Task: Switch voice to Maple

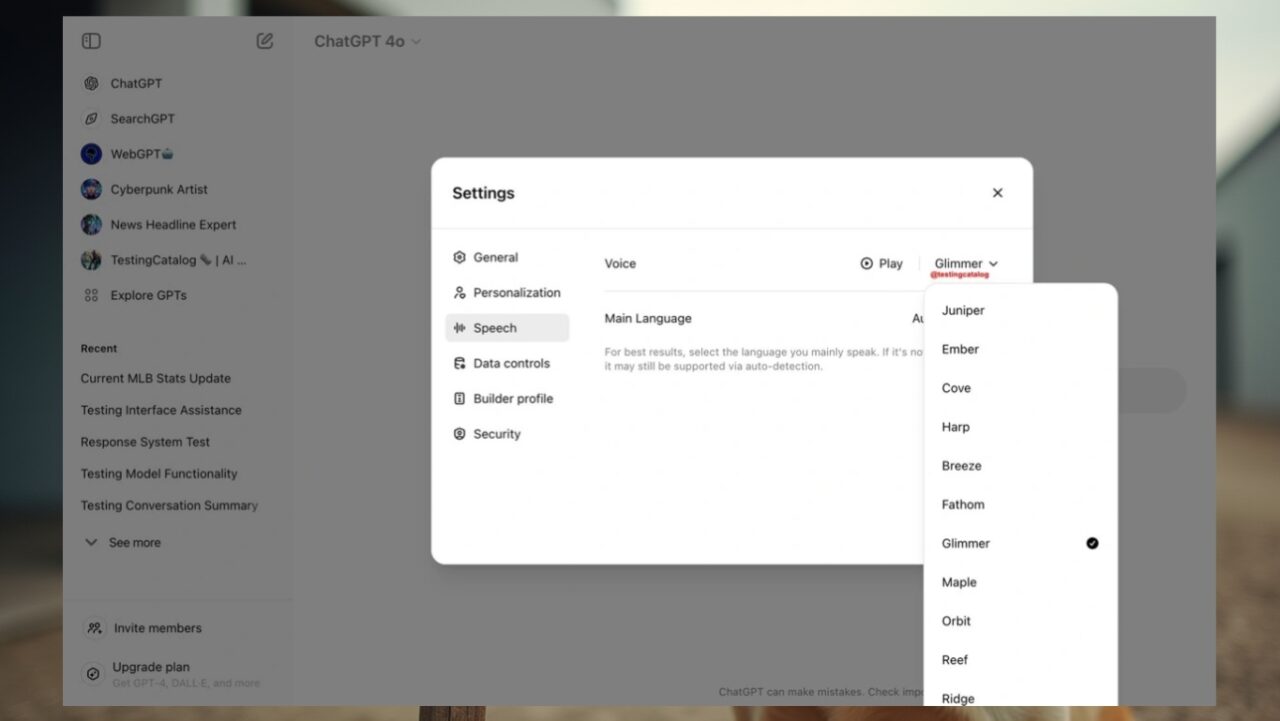Action: [x=1020, y=582]
